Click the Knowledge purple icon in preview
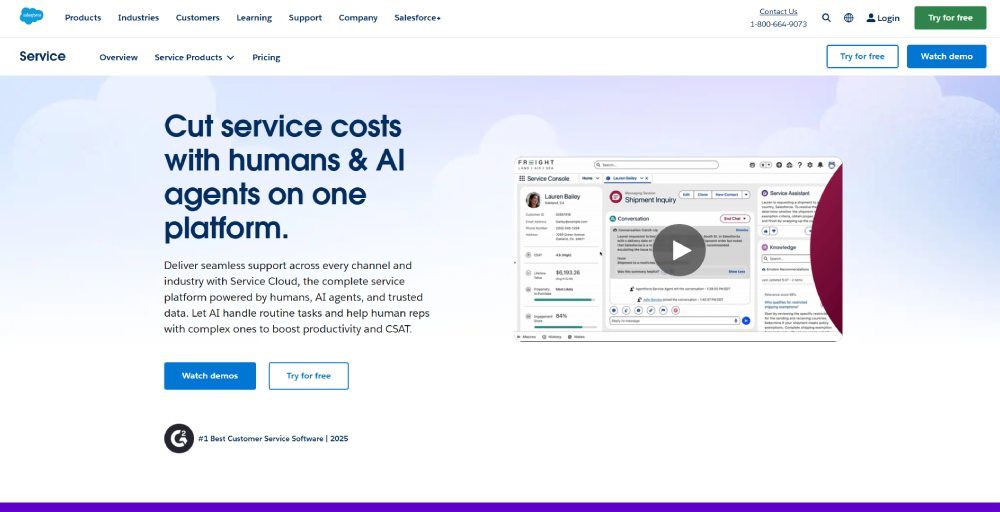The image size is (1000, 512). tap(765, 247)
